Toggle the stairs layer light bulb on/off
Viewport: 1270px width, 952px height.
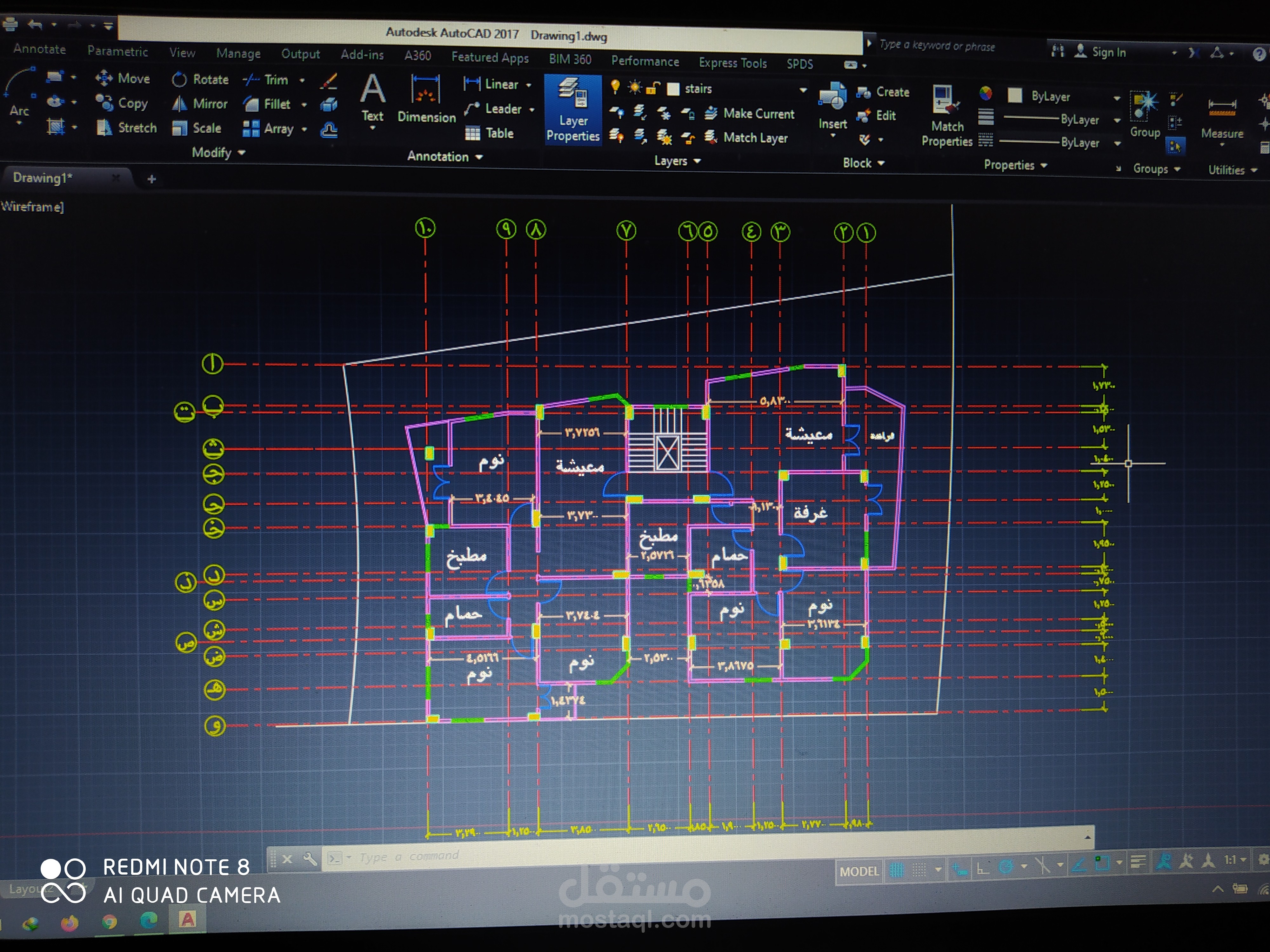pos(615,87)
